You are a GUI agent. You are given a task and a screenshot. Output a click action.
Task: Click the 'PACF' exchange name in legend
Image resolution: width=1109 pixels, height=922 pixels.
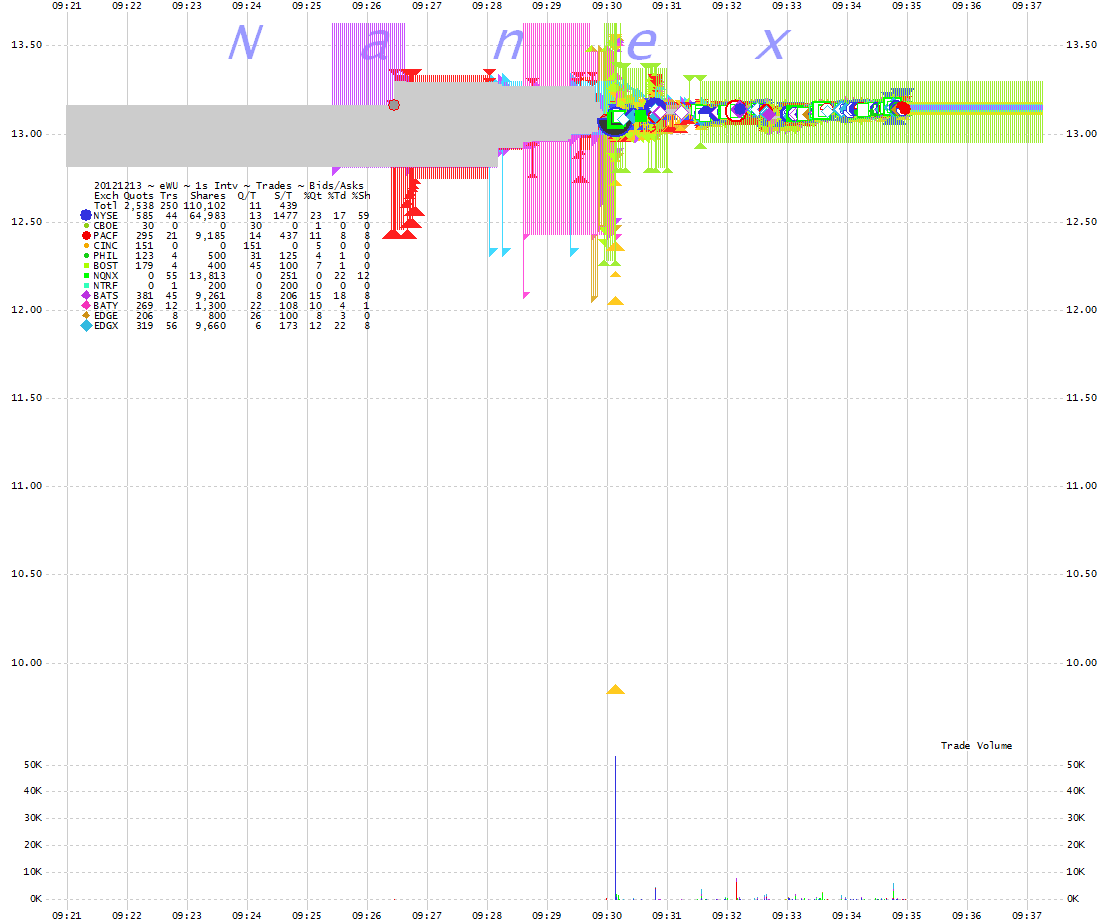(105, 235)
